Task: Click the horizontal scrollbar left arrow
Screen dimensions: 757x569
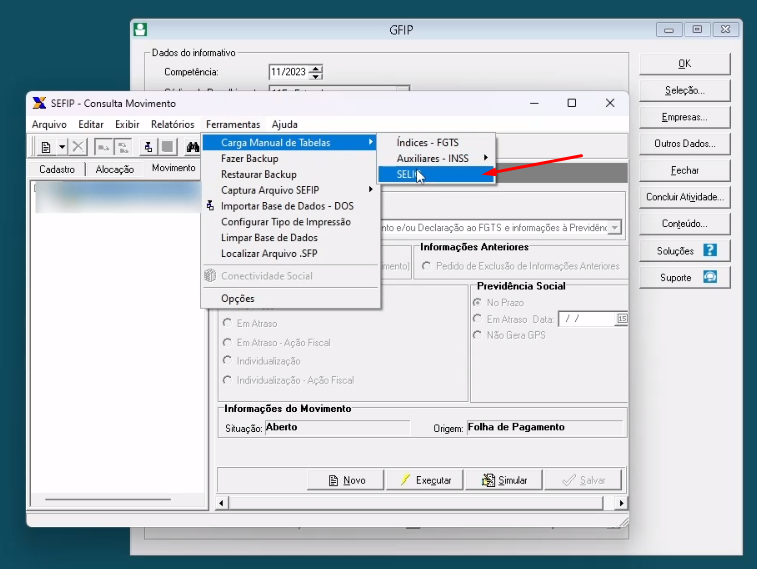Action: (222, 503)
